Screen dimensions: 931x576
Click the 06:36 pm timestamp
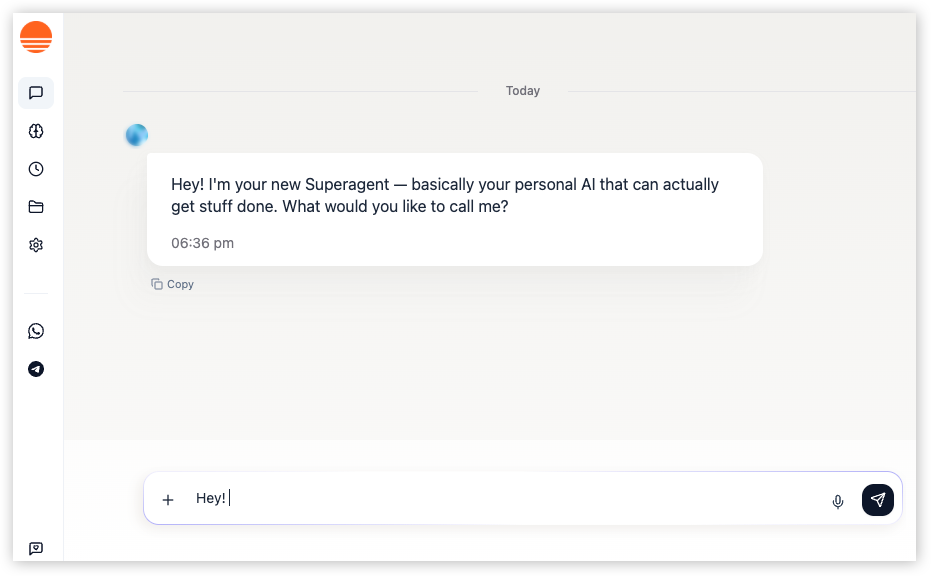(202, 242)
